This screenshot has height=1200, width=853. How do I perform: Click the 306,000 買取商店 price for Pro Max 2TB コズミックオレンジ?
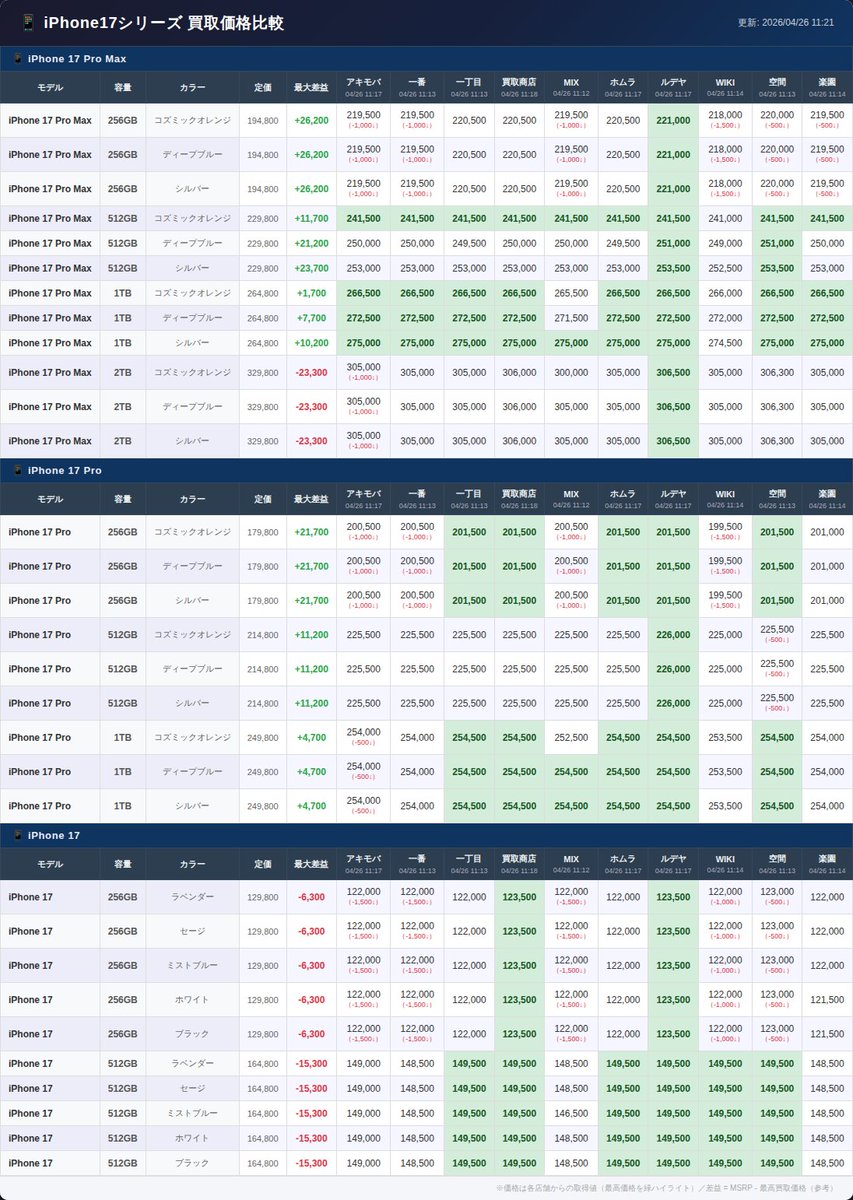tap(519, 373)
